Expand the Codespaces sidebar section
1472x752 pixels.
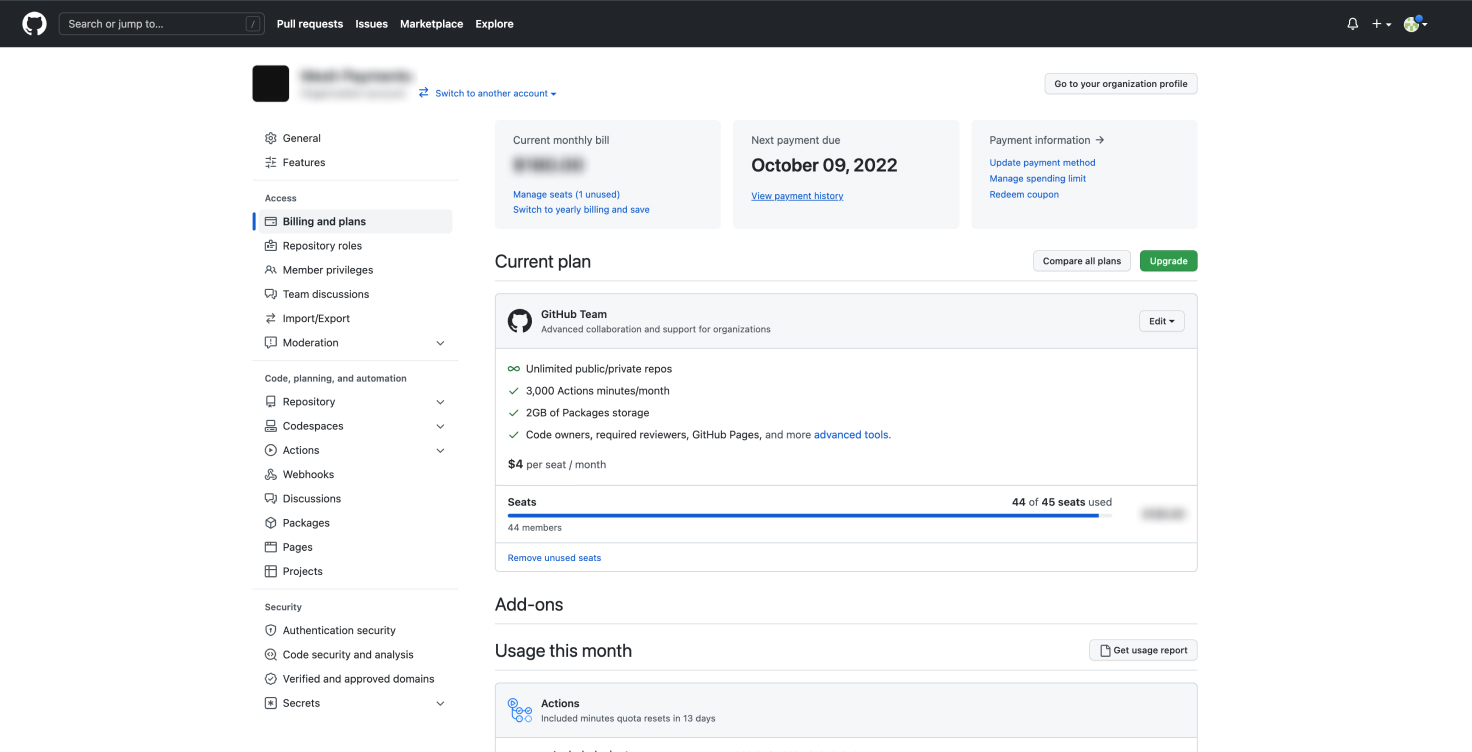pyautogui.click(x=440, y=426)
